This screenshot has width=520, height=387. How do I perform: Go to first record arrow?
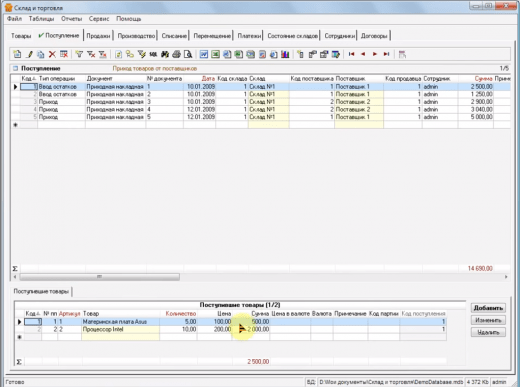pos(351,54)
